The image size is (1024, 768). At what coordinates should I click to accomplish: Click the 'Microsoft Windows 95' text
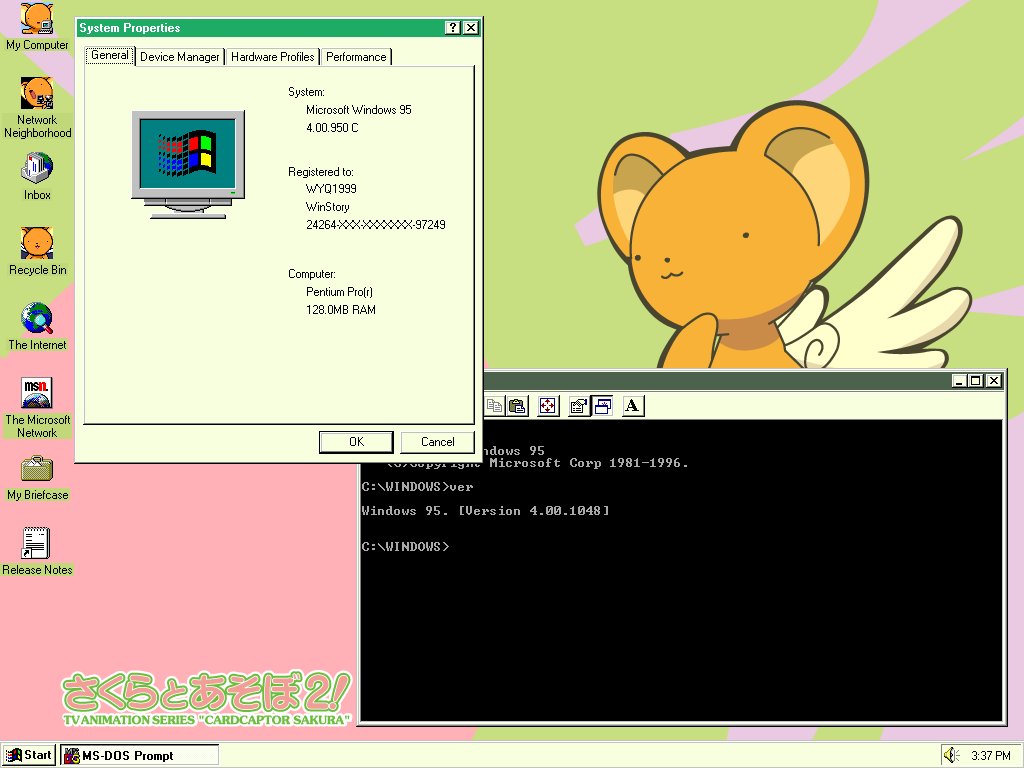tap(359, 110)
